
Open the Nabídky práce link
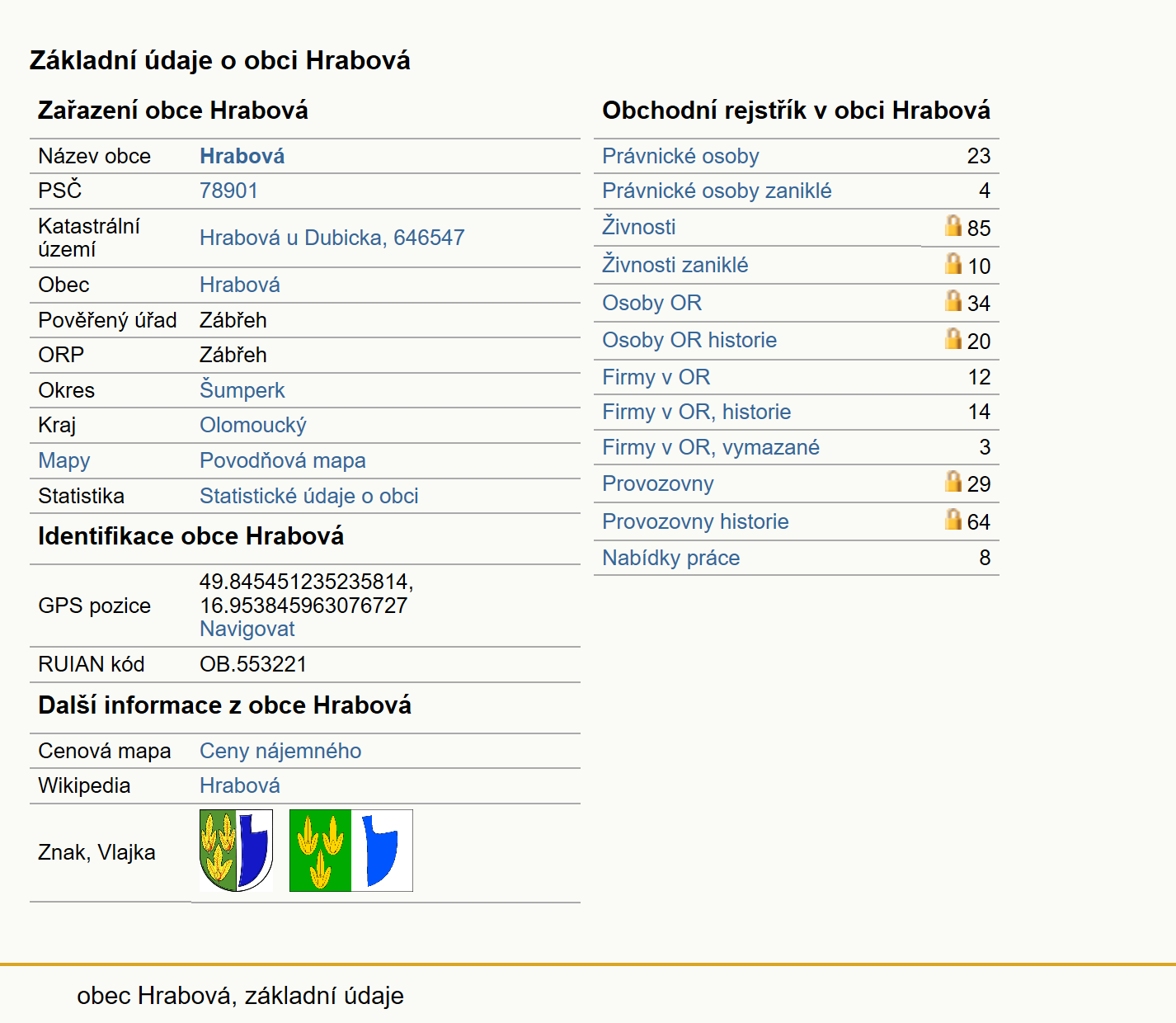click(x=671, y=558)
